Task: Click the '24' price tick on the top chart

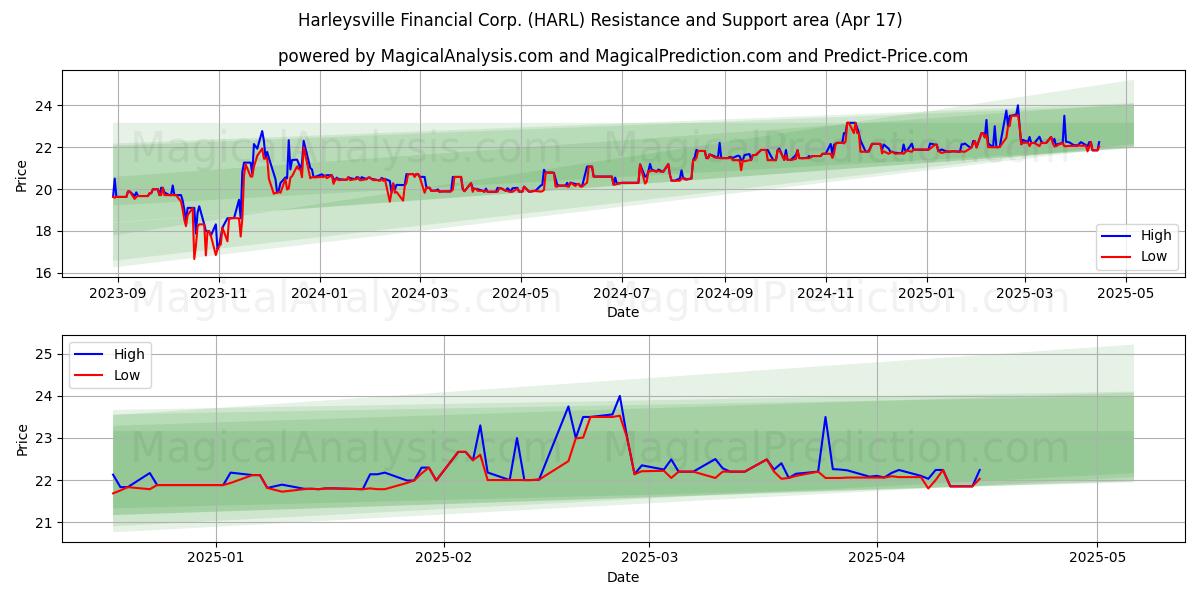Action: point(46,106)
